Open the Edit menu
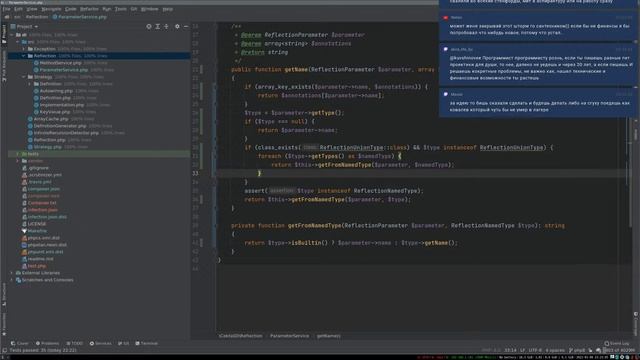 (x=18, y=9)
